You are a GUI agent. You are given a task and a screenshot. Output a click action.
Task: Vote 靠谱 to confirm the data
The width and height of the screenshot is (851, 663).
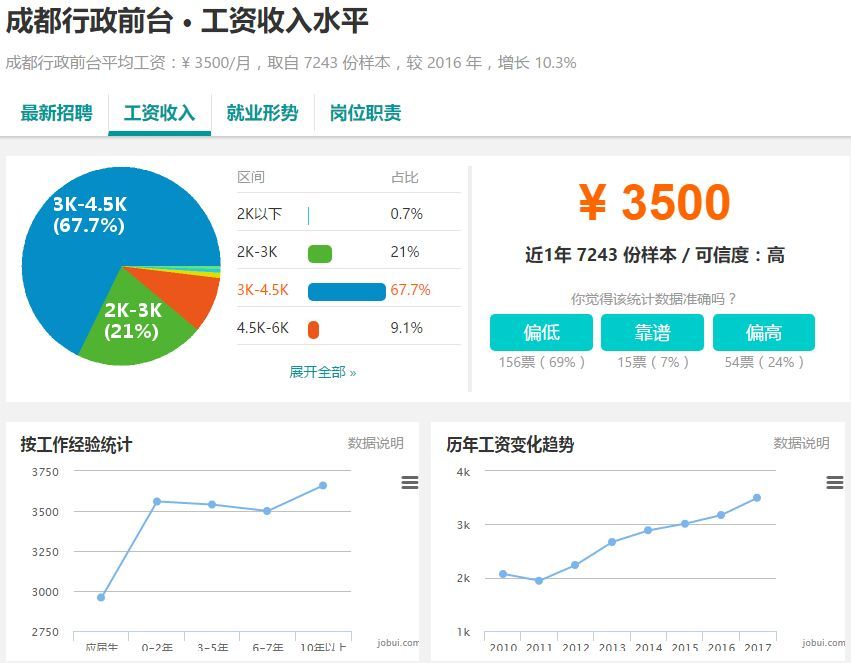click(x=653, y=332)
